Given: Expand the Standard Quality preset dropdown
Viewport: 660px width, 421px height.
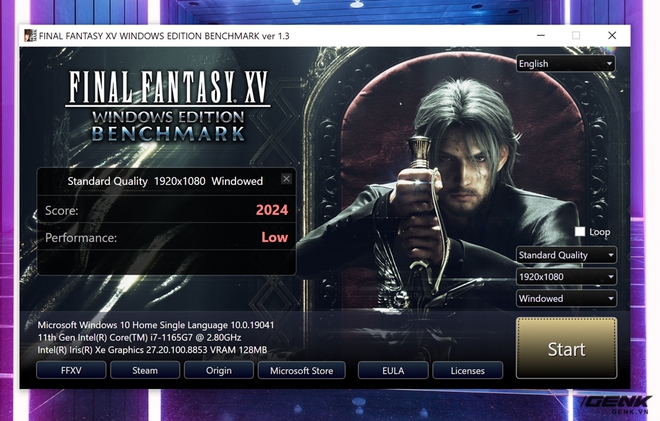Looking at the screenshot, I should [x=567, y=255].
